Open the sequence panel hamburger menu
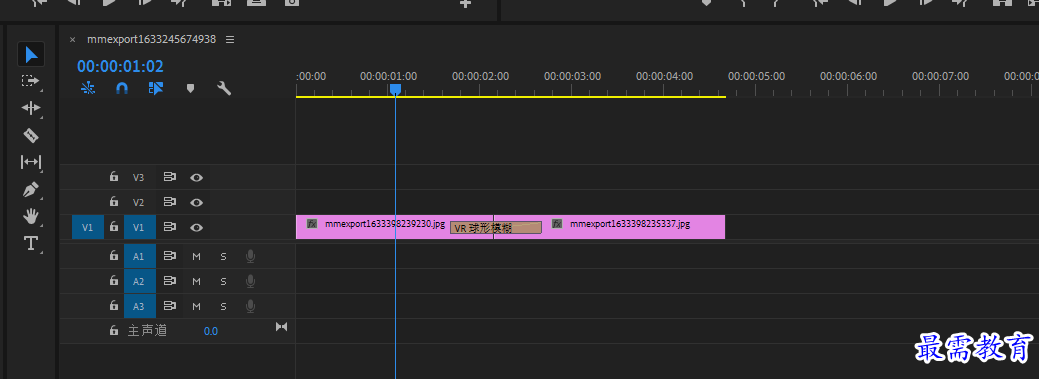This screenshot has height=379, width=1039. 230,40
